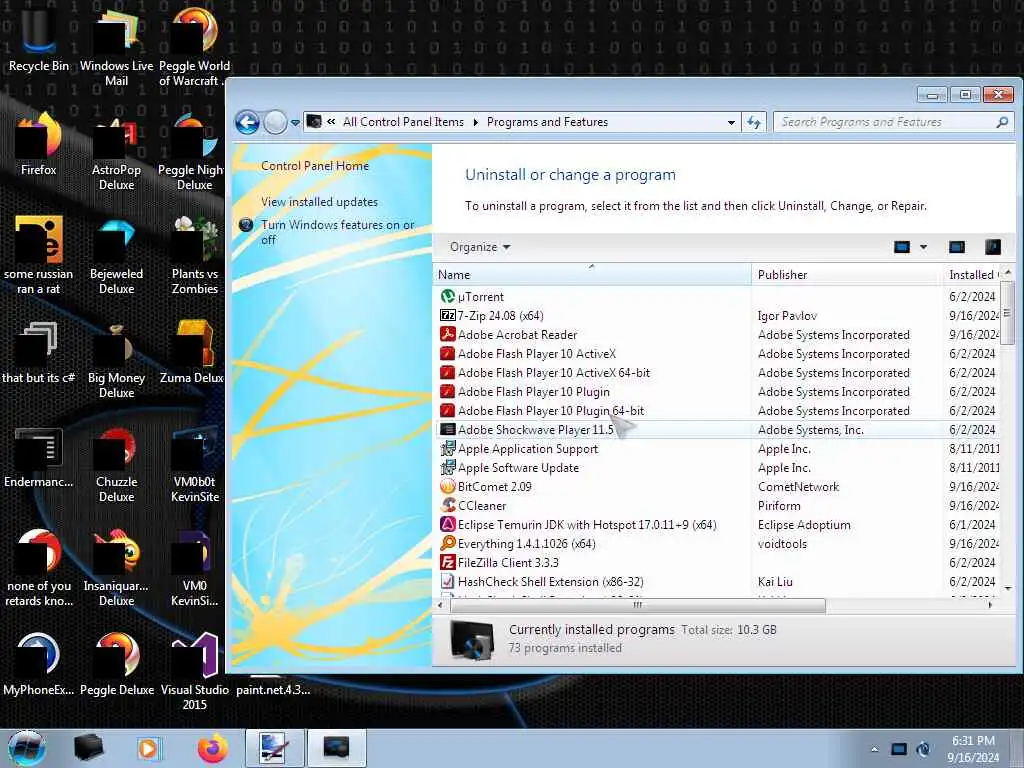1024x768 pixels.
Task: Click the refresh icon beside address bar
Action: tap(754, 122)
